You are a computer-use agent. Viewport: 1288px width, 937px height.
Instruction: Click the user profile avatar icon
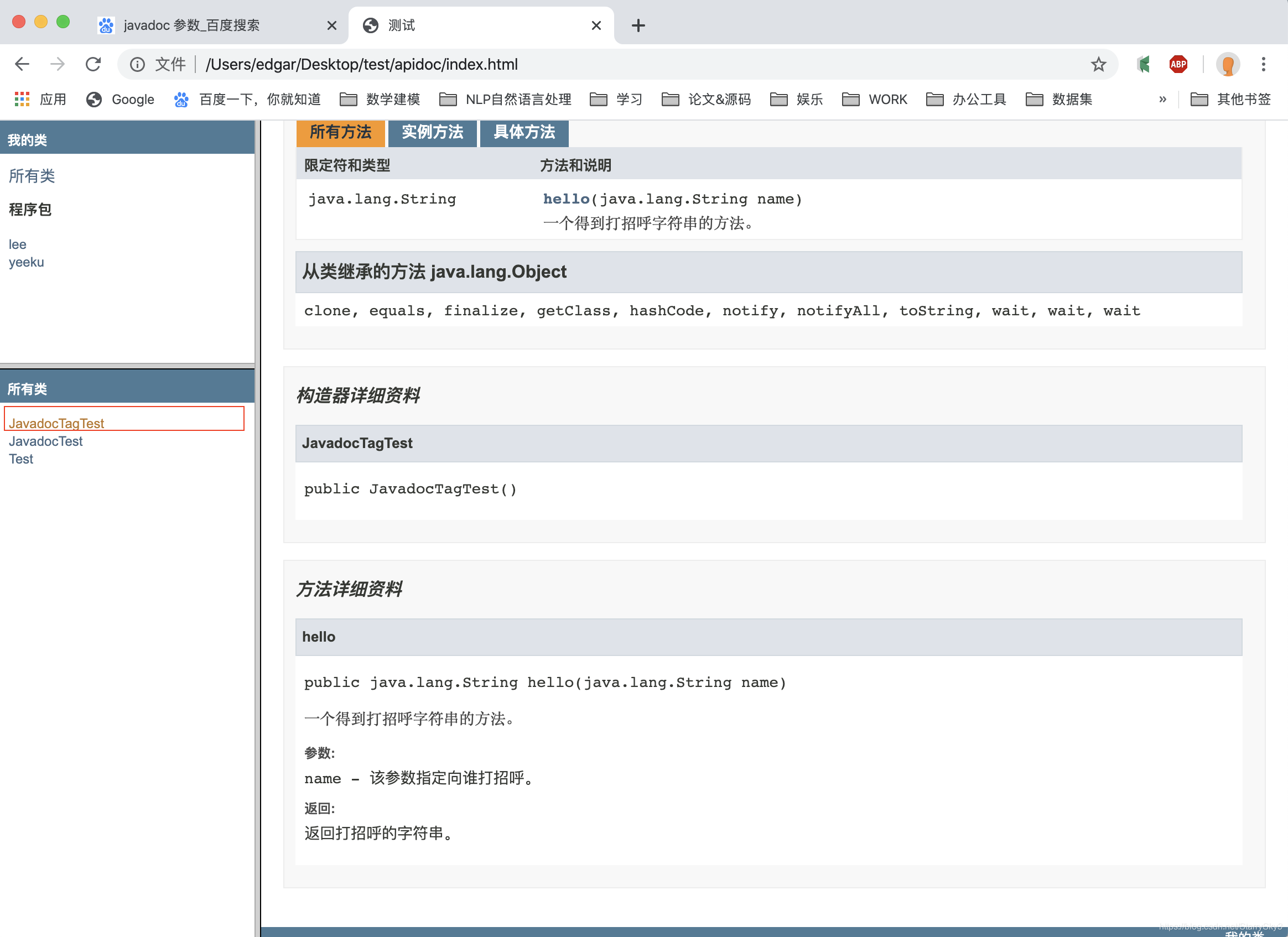1227,64
